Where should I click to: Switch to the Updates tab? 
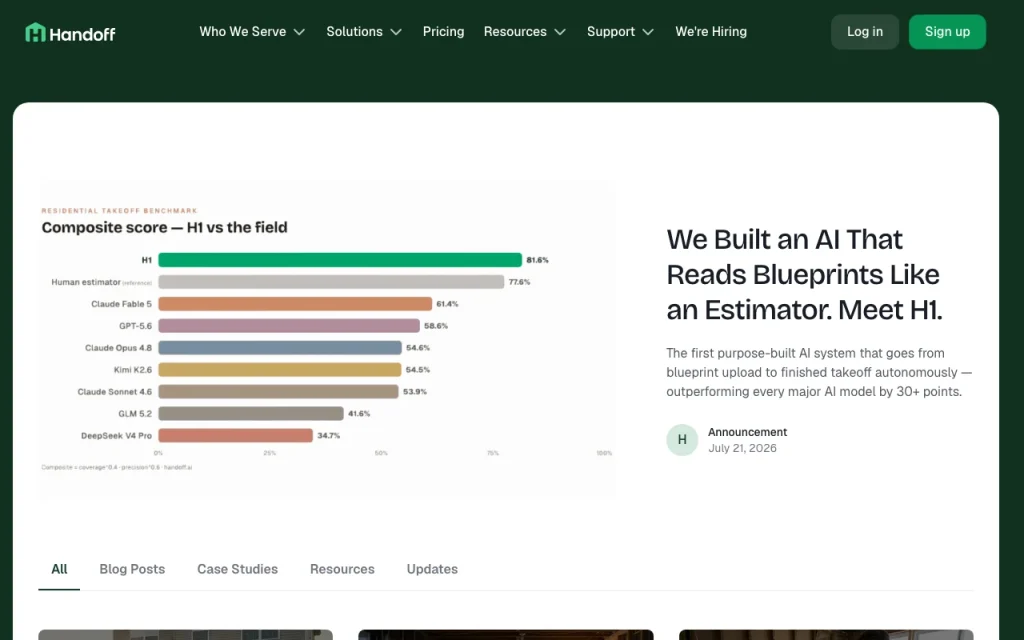pos(432,569)
